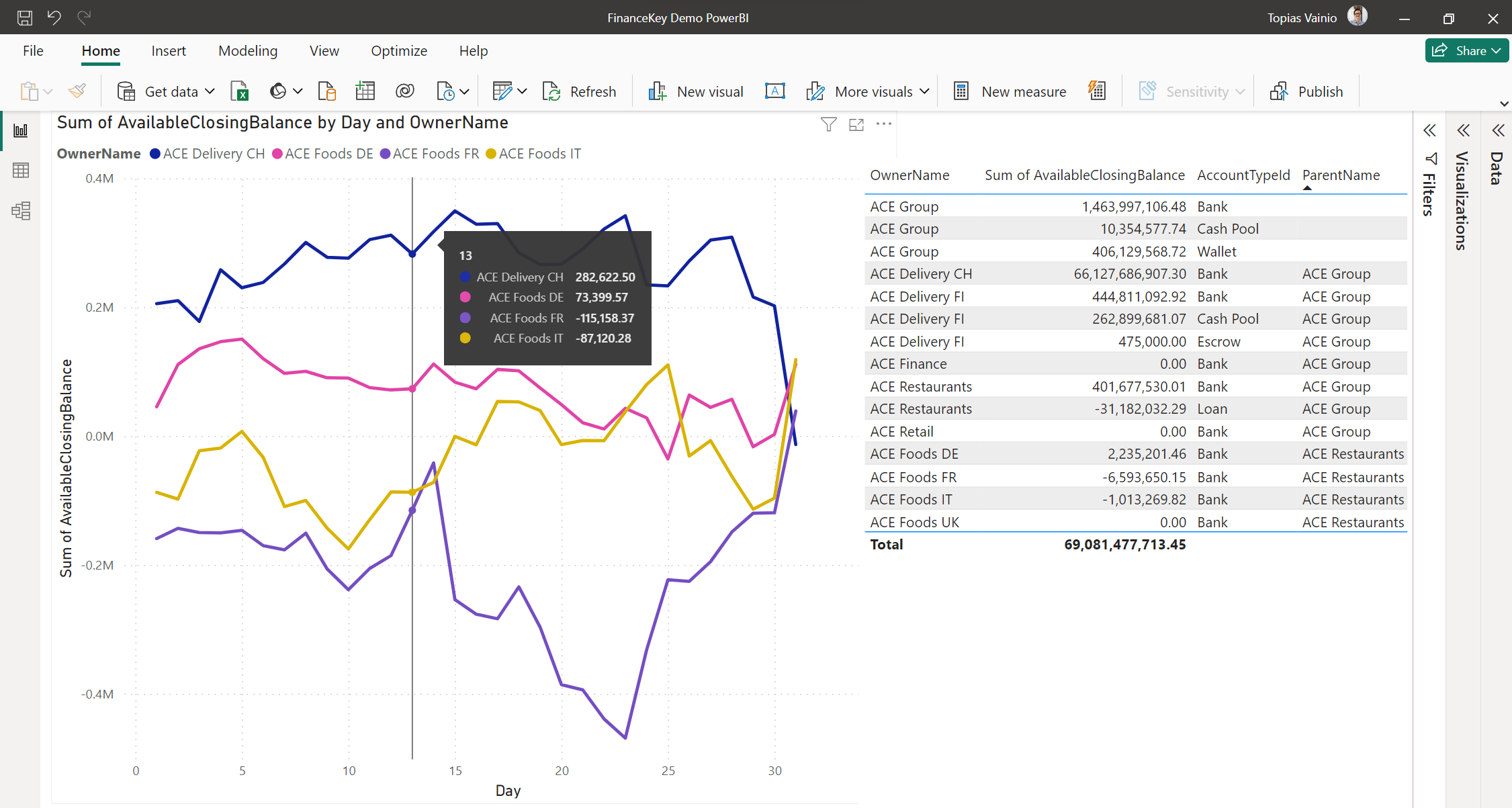The width and height of the screenshot is (1512, 808).
Task: Switch to Report view in sidebar
Action: pos(21,130)
